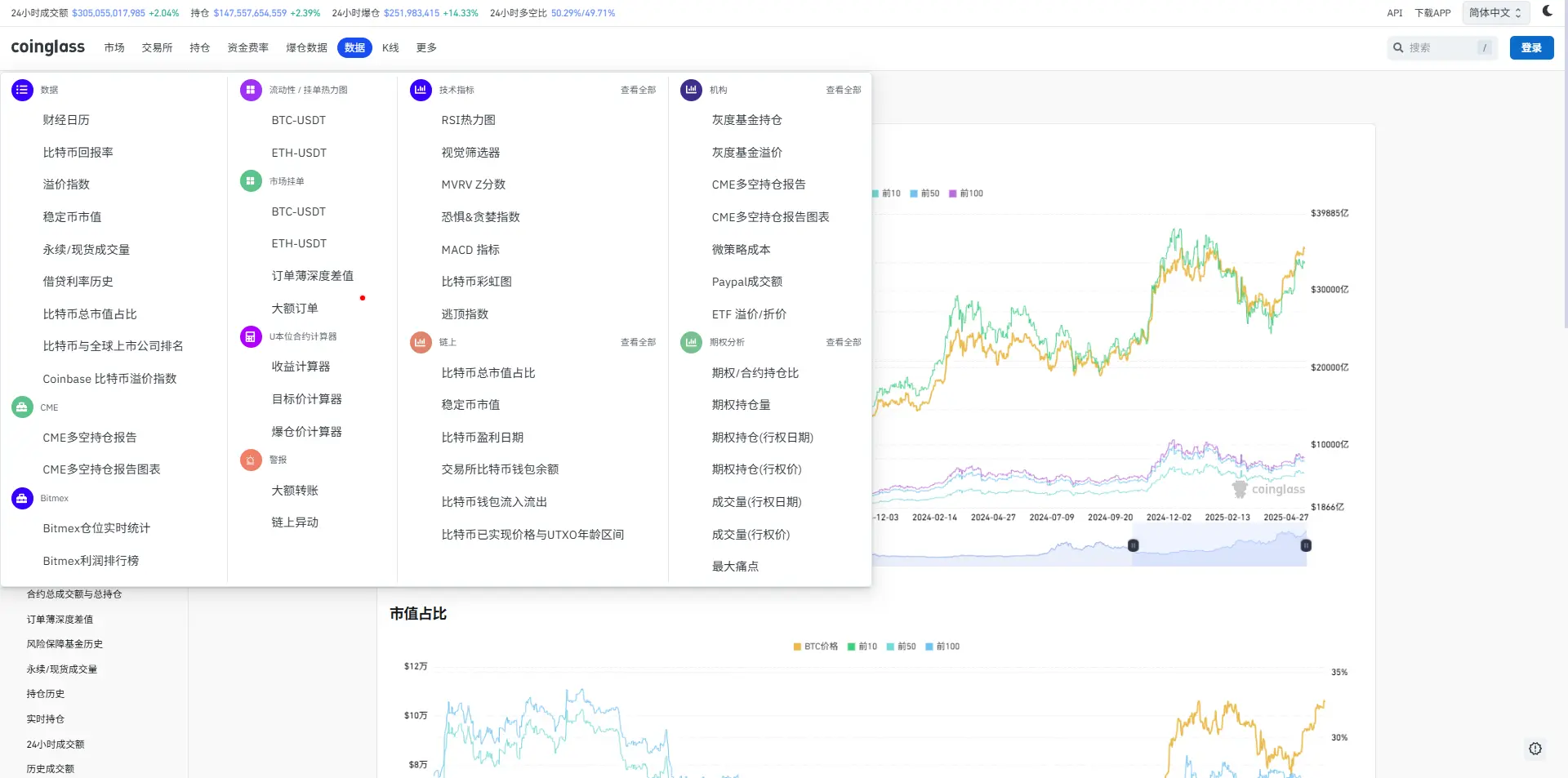This screenshot has width=1568, height=778.
Task: Click the red 警报 alert icon
Action: (x=251, y=460)
